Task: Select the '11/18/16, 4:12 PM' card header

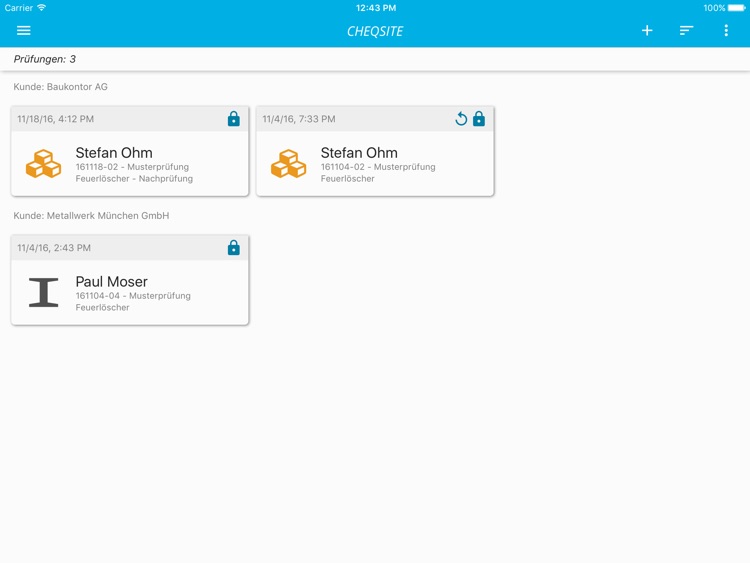Action: tap(130, 119)
